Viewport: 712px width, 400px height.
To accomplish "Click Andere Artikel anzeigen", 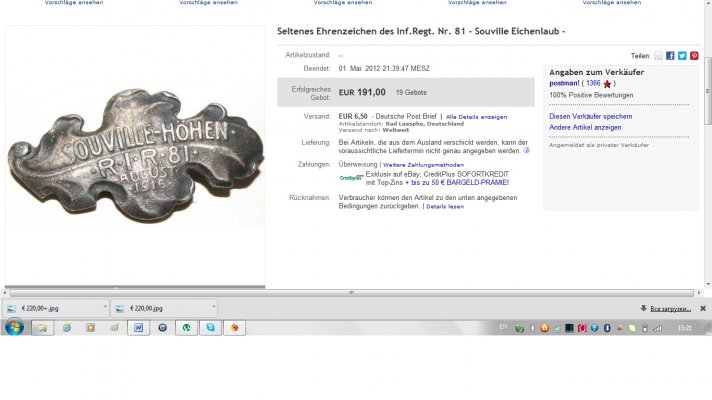I will (x=585, y=128).
